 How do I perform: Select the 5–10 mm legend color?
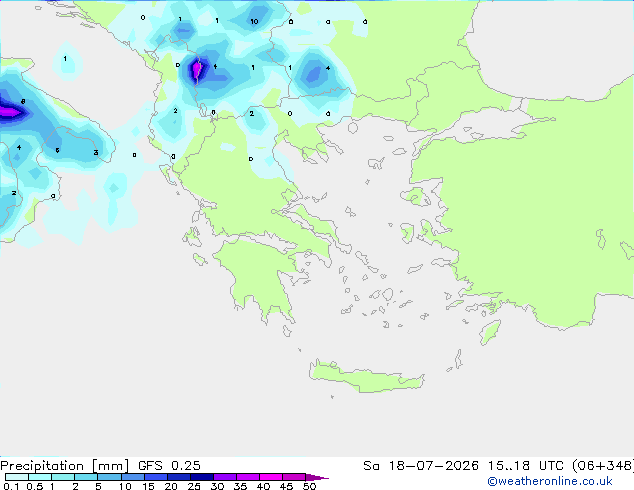point(109,477)
